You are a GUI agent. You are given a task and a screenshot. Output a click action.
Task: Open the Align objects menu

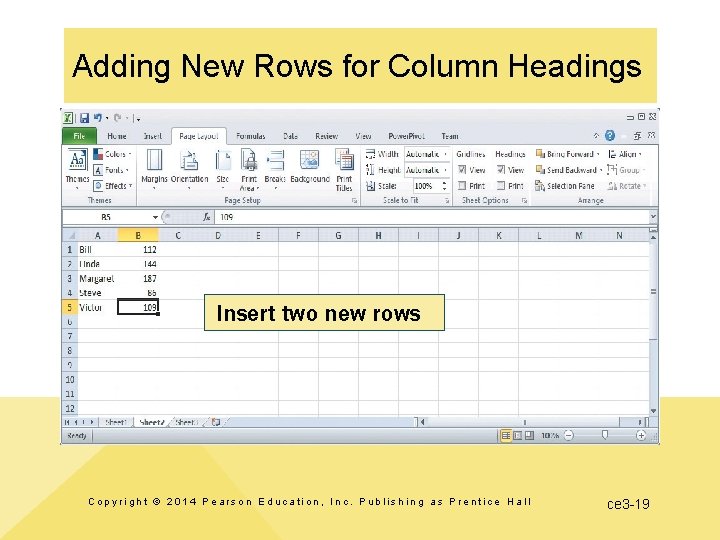pos(624,154)
